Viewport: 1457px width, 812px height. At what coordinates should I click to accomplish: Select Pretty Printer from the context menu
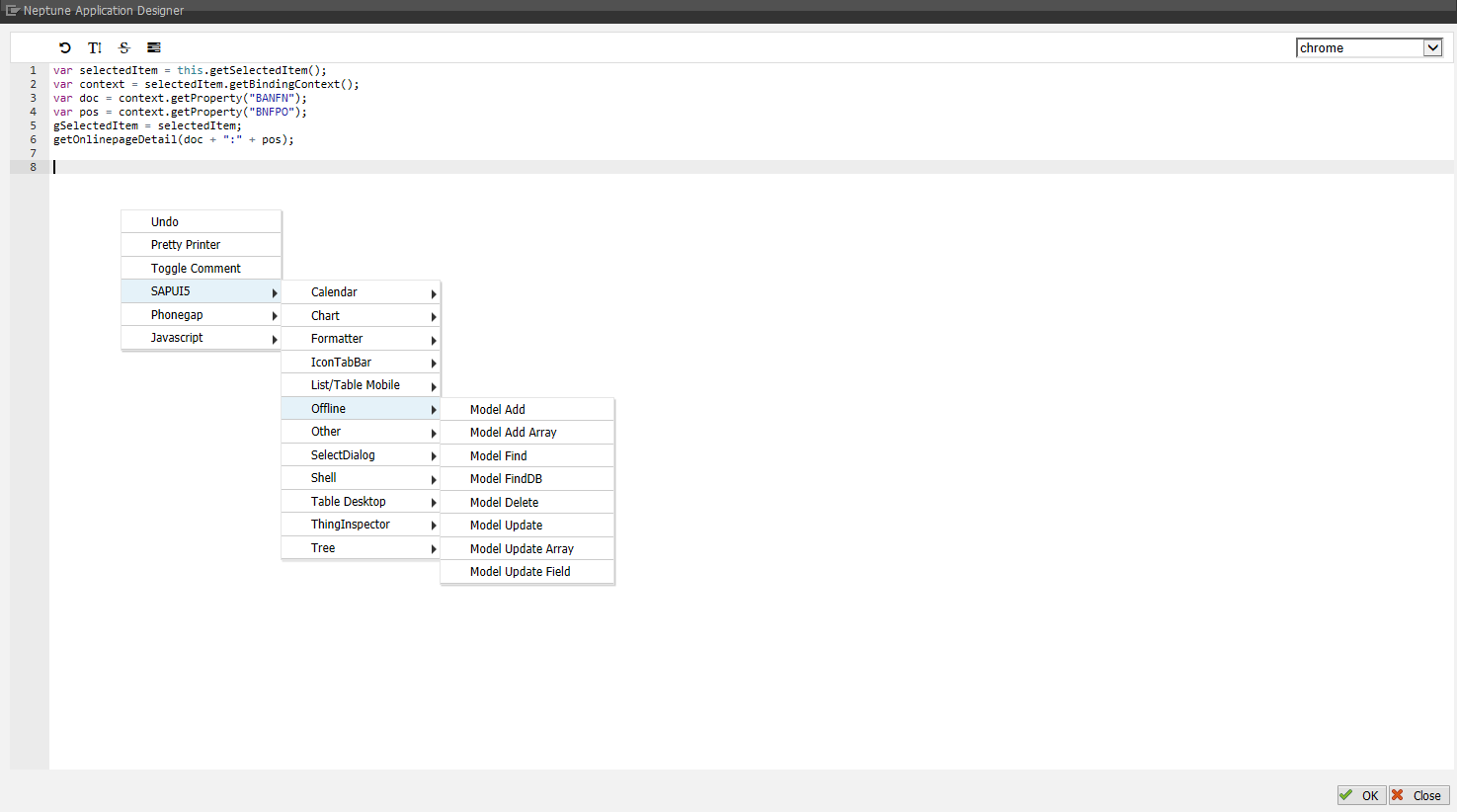(201, 244)
